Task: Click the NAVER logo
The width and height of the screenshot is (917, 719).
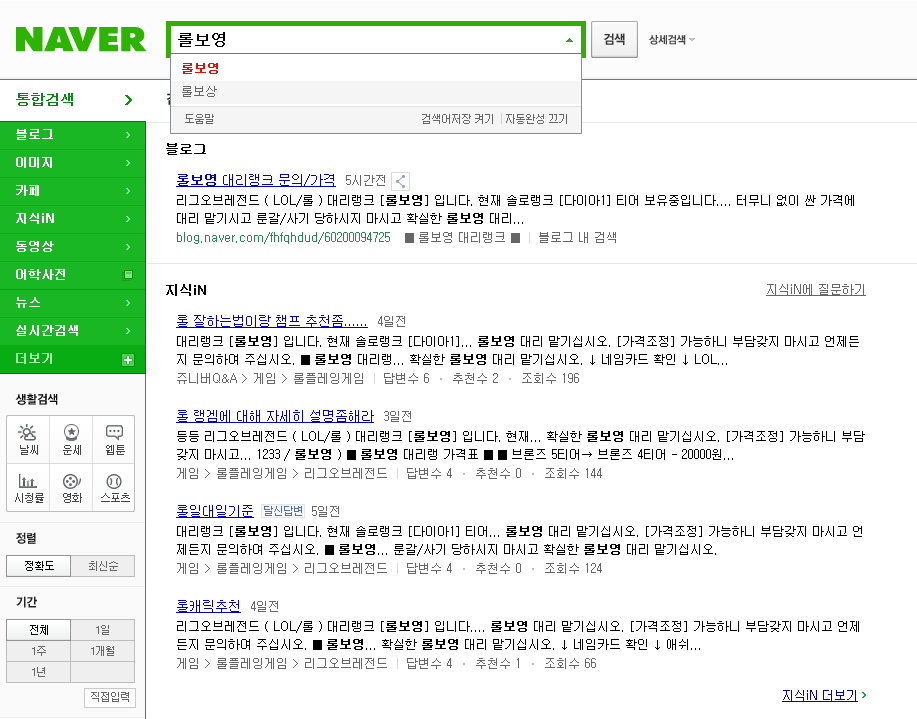Action: coord(80,39)
